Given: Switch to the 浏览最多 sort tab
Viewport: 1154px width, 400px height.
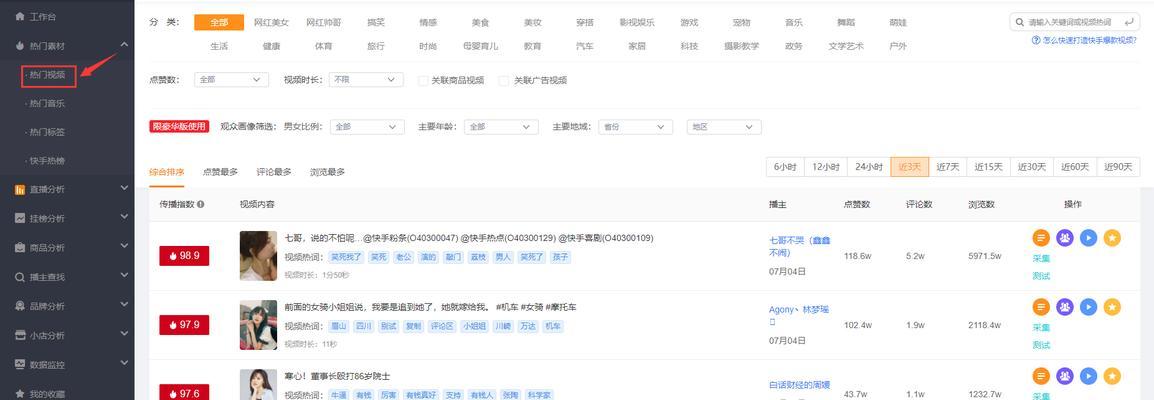Looking at the screenshot, I should point(328,172).
